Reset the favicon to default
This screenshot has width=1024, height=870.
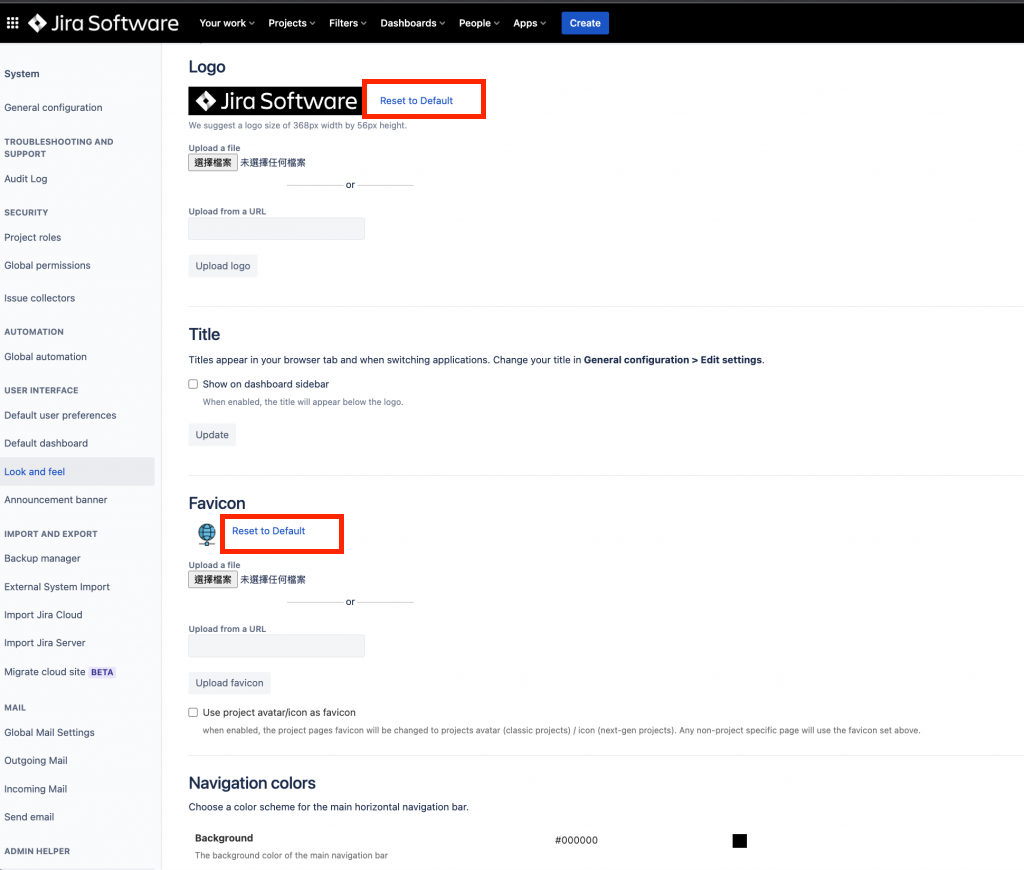tap(268, 531)
